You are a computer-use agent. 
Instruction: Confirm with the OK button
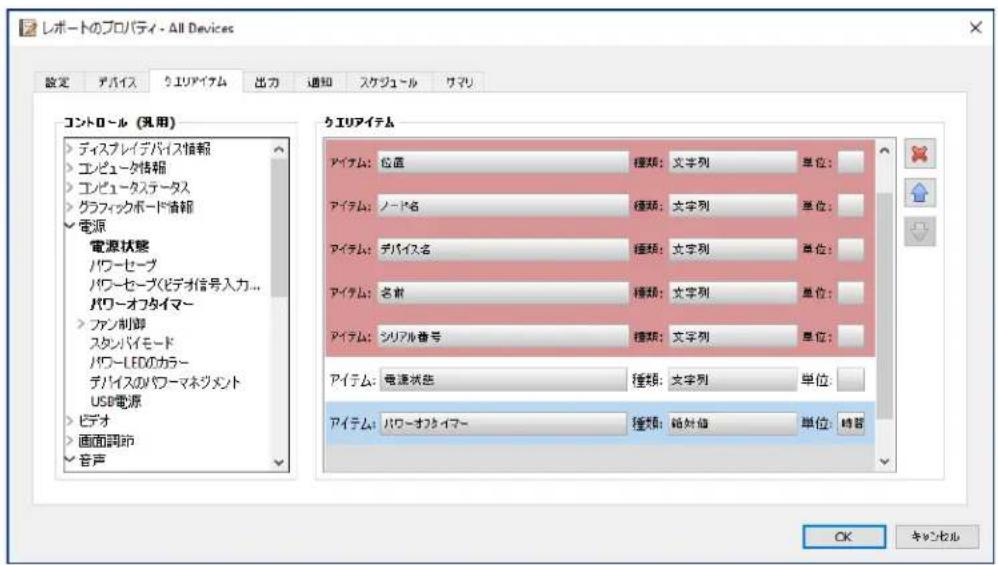843,536
